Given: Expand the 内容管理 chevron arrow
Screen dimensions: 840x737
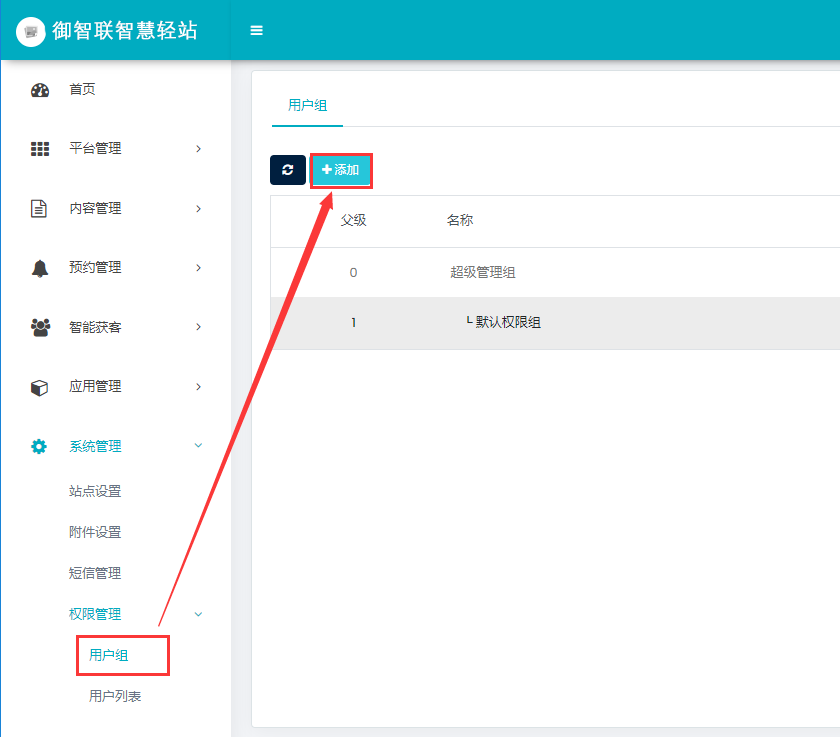Looking at the screenshot, I should point(198,209).
